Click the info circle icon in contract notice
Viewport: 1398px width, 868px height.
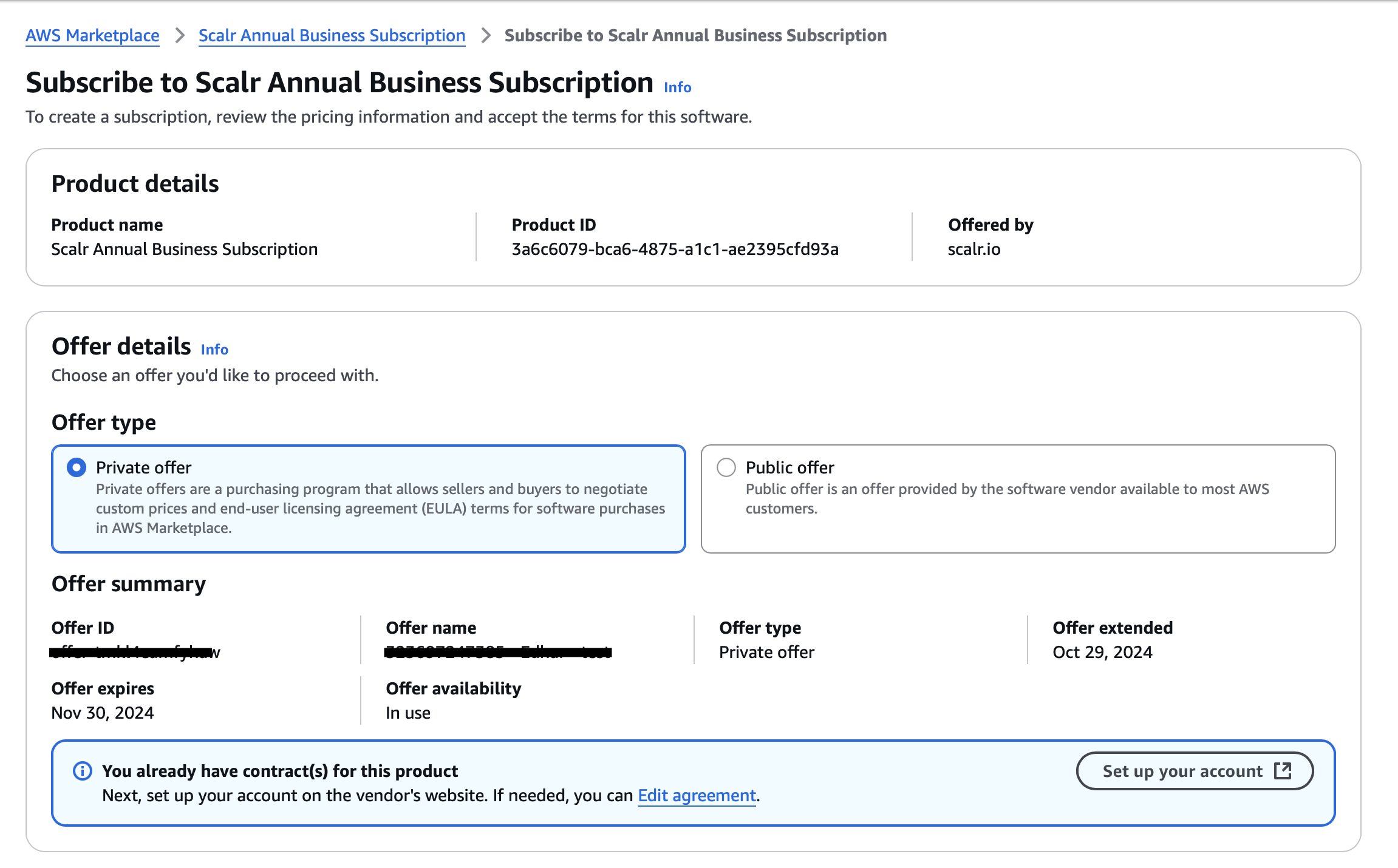[83, 771]
